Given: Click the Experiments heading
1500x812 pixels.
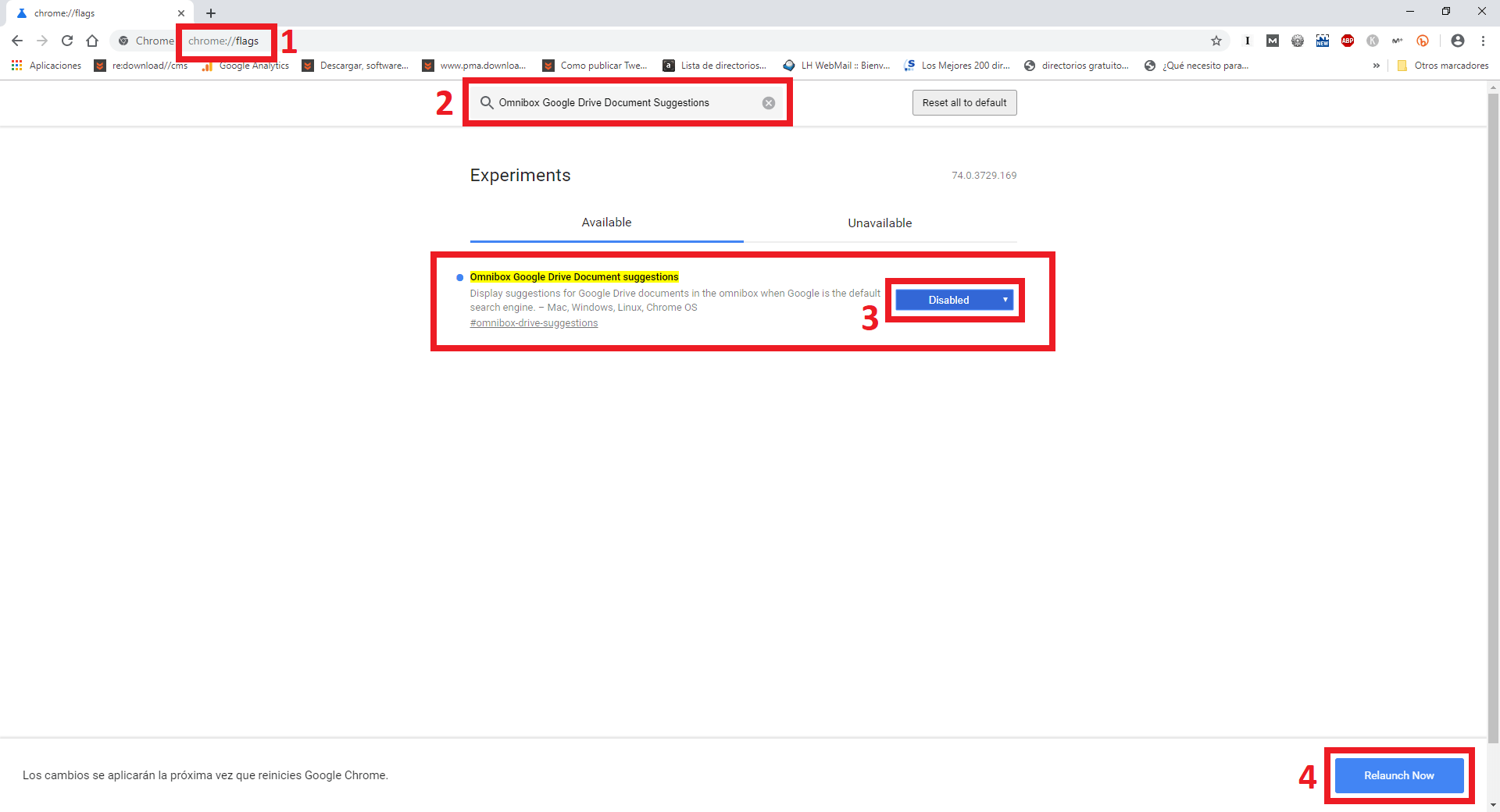Looking at the screenshot, I should tap(520, 176).
